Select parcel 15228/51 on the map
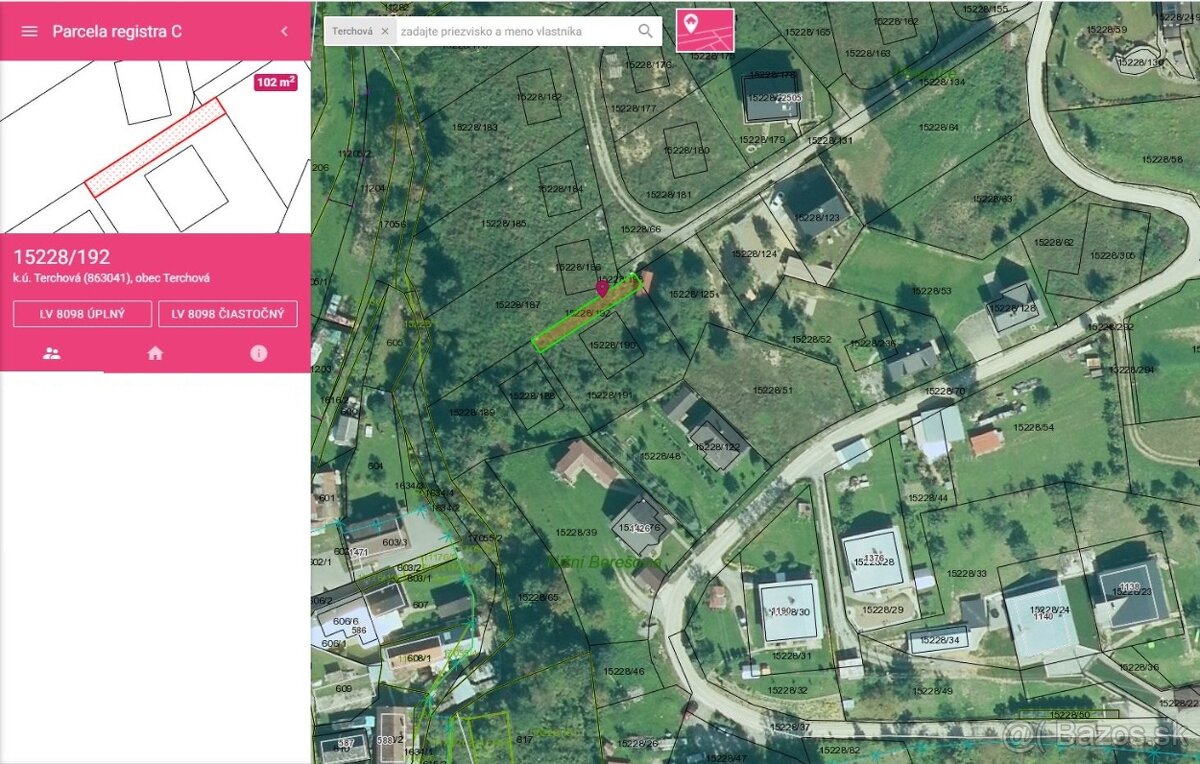 [772, 390]
